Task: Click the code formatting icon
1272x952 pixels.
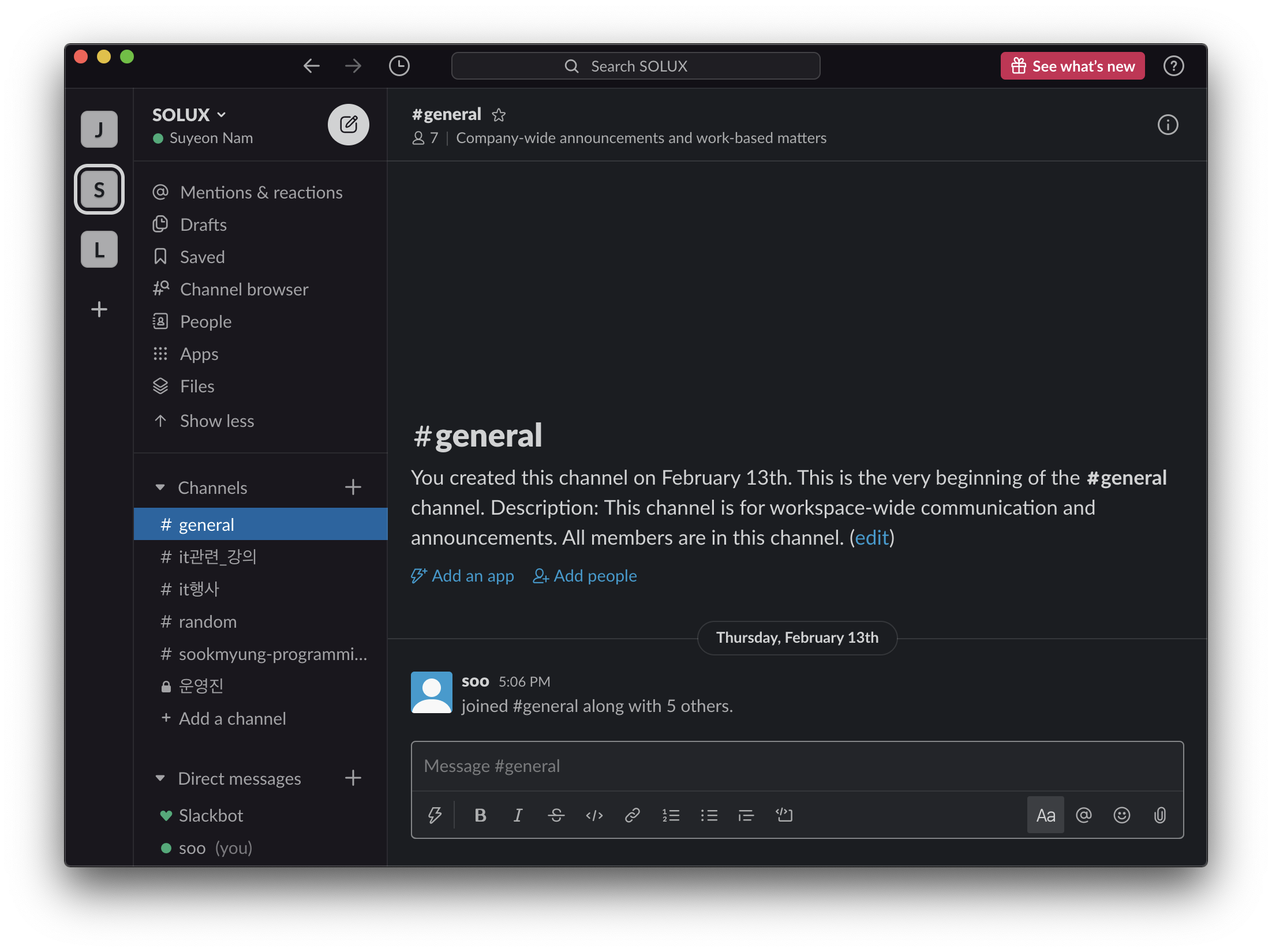Action: click(594, 815)
